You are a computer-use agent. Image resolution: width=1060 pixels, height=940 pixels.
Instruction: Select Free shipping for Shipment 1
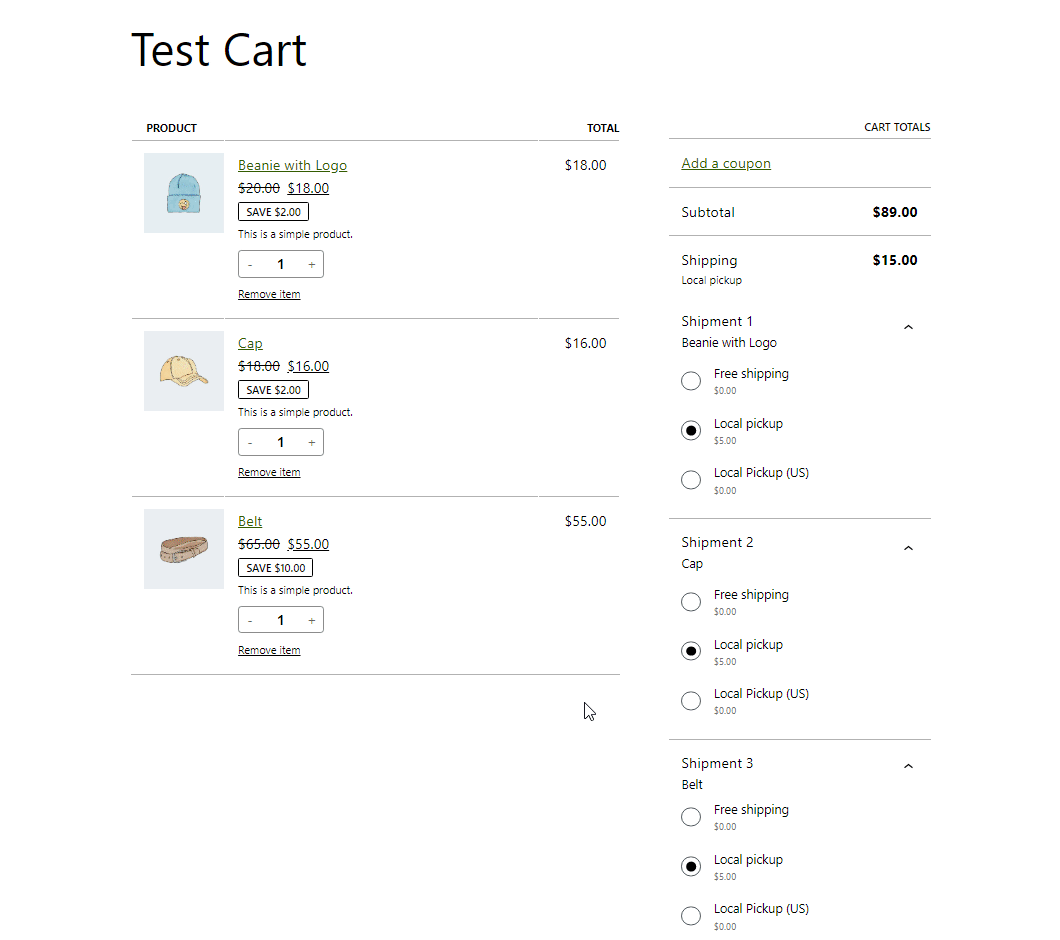coord(690,381)
